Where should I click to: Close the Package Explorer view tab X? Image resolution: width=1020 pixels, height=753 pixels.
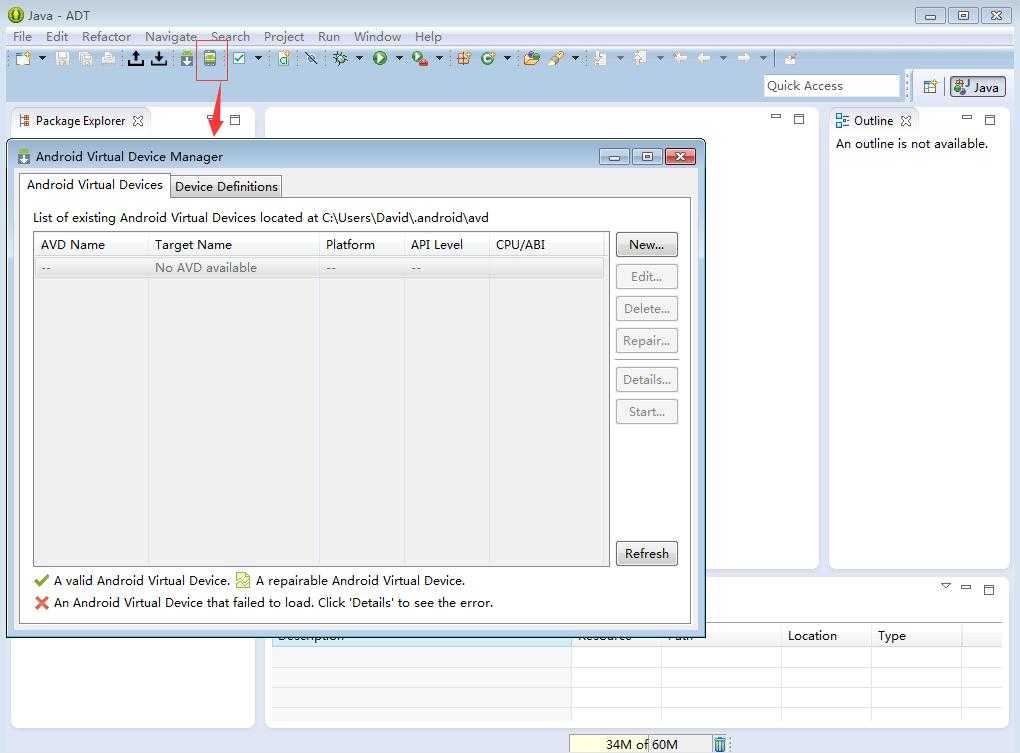[138, 121]
